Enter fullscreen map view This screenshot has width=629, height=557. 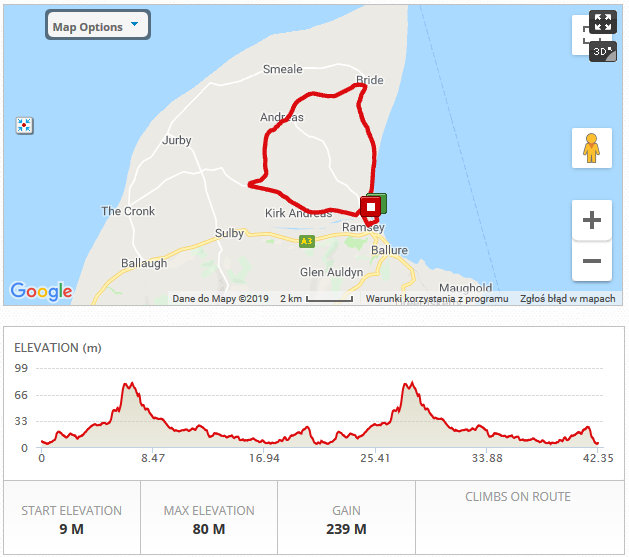point(602,22)
